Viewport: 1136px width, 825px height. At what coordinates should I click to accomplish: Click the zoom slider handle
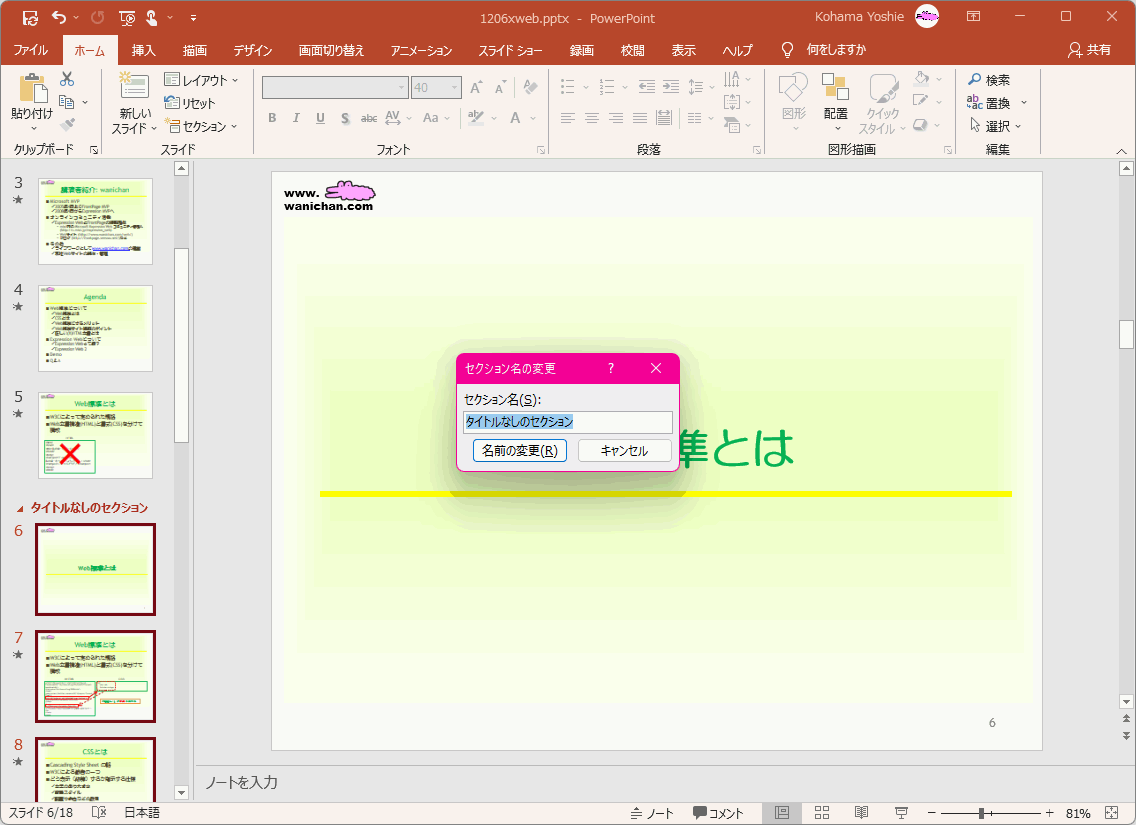click(982, 813)
